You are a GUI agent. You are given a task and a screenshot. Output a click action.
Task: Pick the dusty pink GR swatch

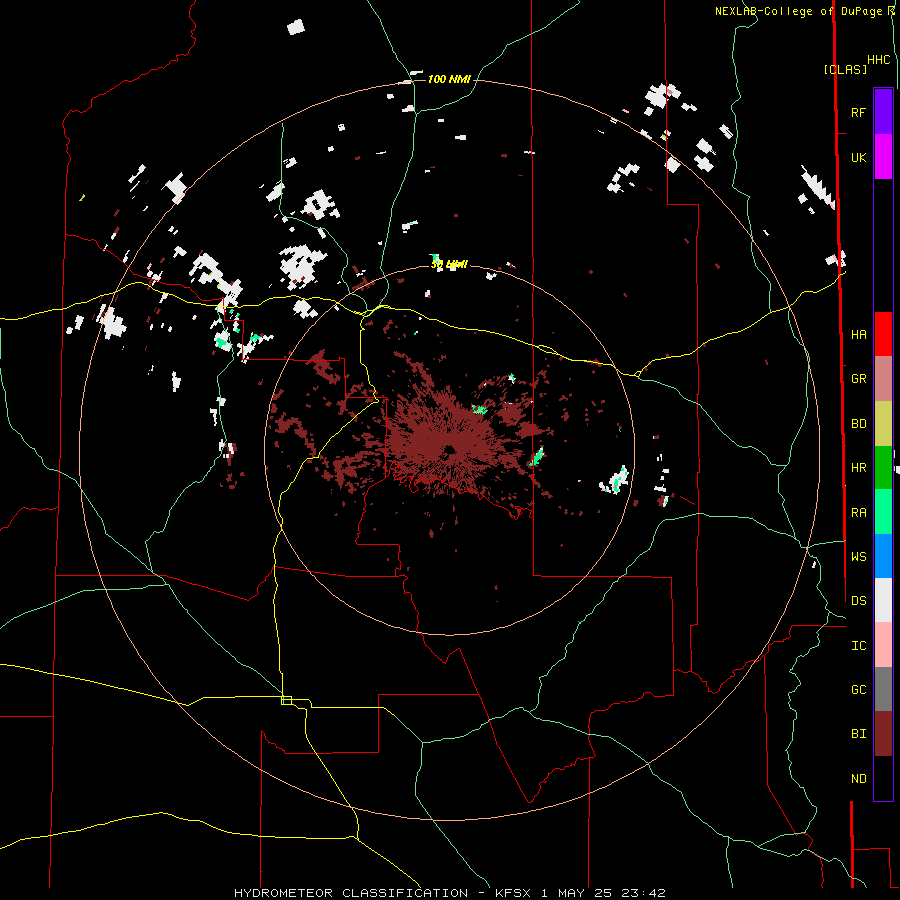point(883,379)
